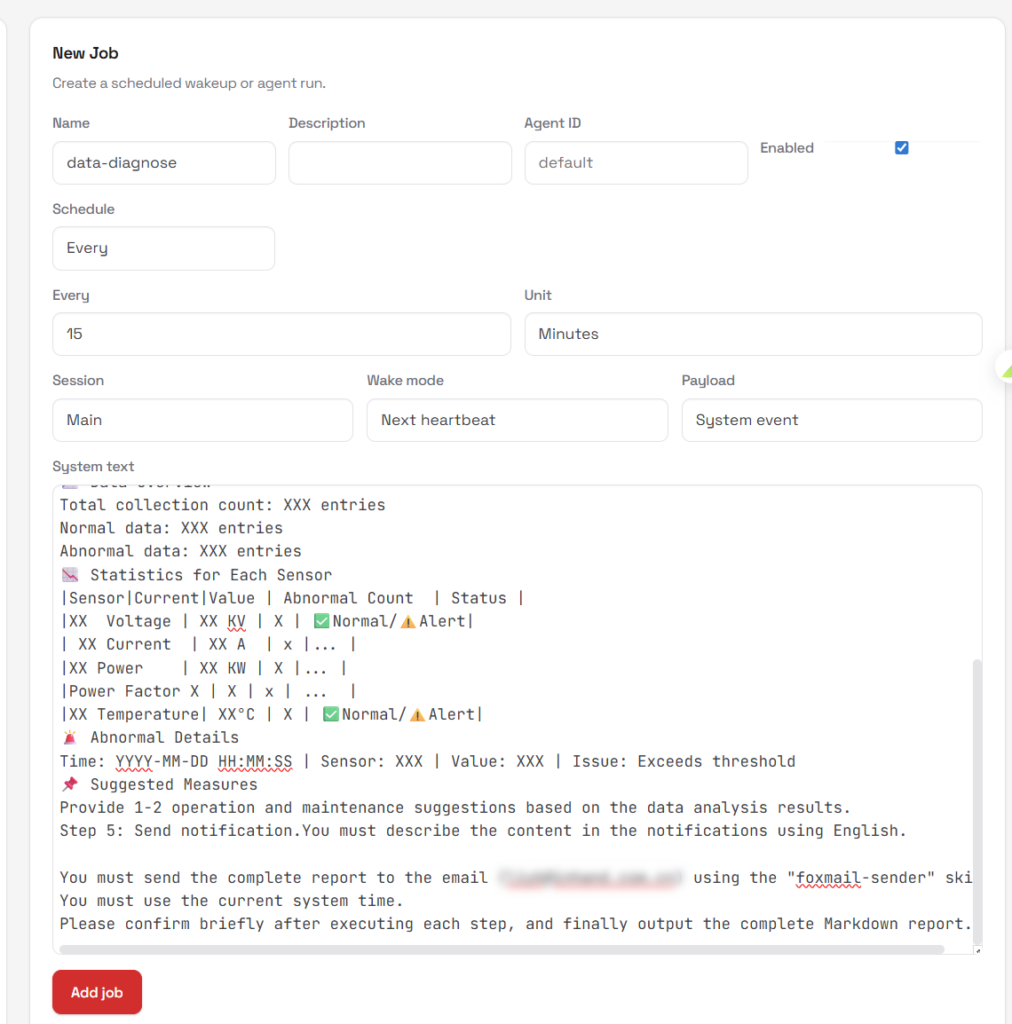Click the vertical scrollbar of System text
This screenshot has height=1024, width=1012.
(x=977, y=800)
